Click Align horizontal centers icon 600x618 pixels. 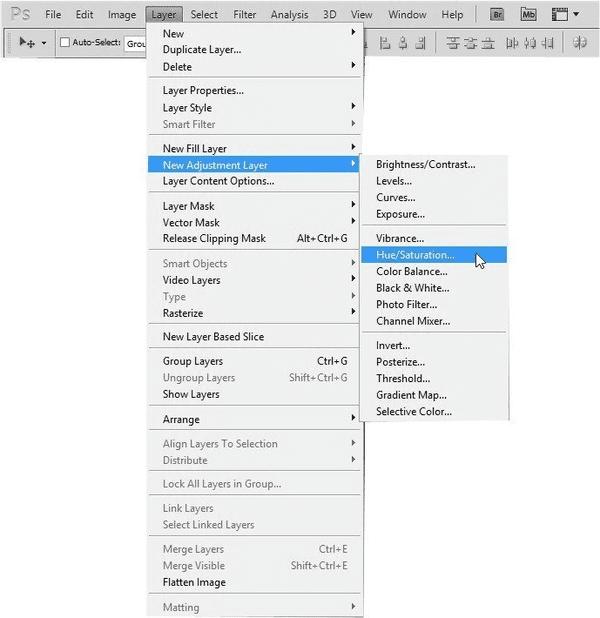pos(403,43)
